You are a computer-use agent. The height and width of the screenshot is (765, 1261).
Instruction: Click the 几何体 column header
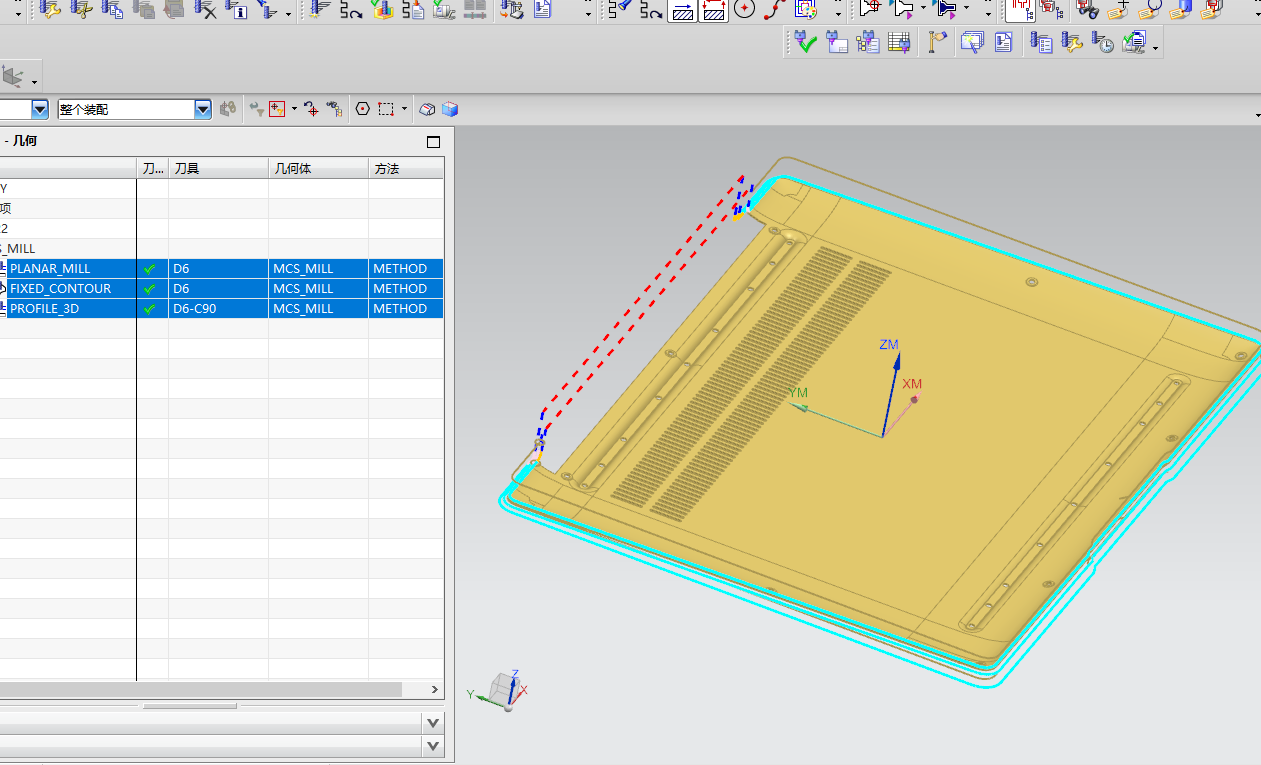pos(318,169)
